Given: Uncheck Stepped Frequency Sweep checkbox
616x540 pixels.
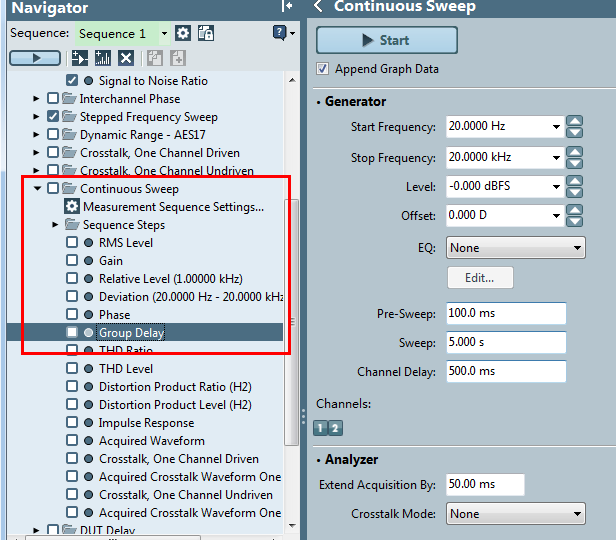Looking at the screenshot, I should point(53,116).
